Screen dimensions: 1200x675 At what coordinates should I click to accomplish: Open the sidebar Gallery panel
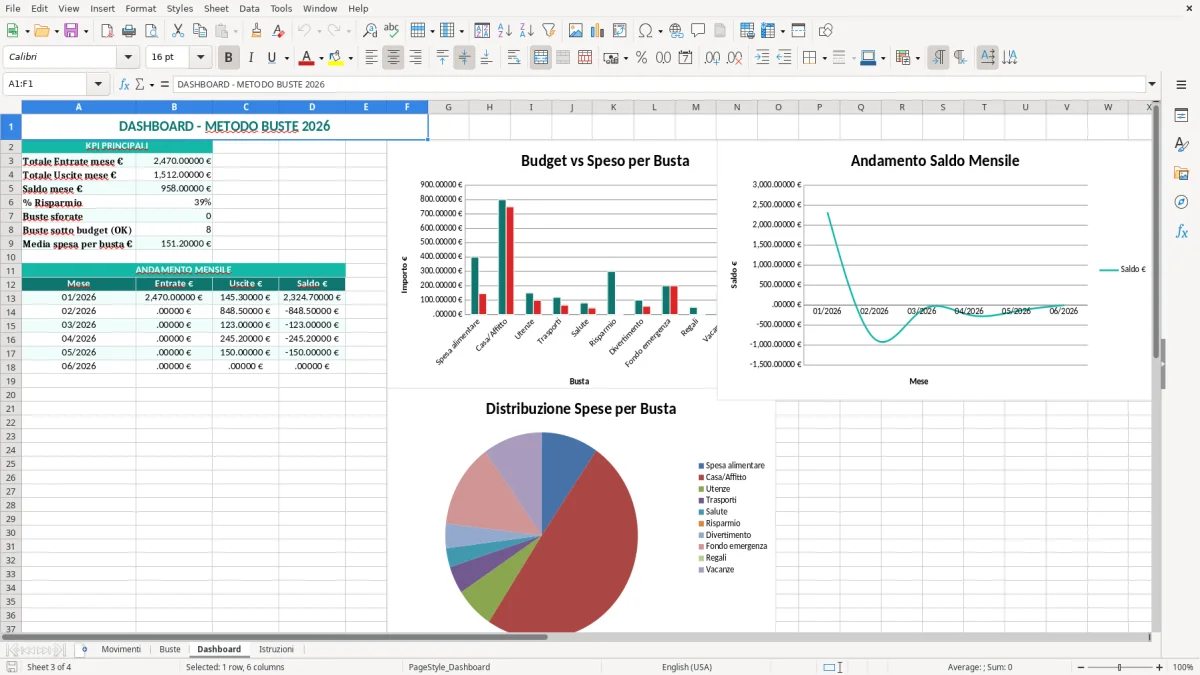[1181, 173]
